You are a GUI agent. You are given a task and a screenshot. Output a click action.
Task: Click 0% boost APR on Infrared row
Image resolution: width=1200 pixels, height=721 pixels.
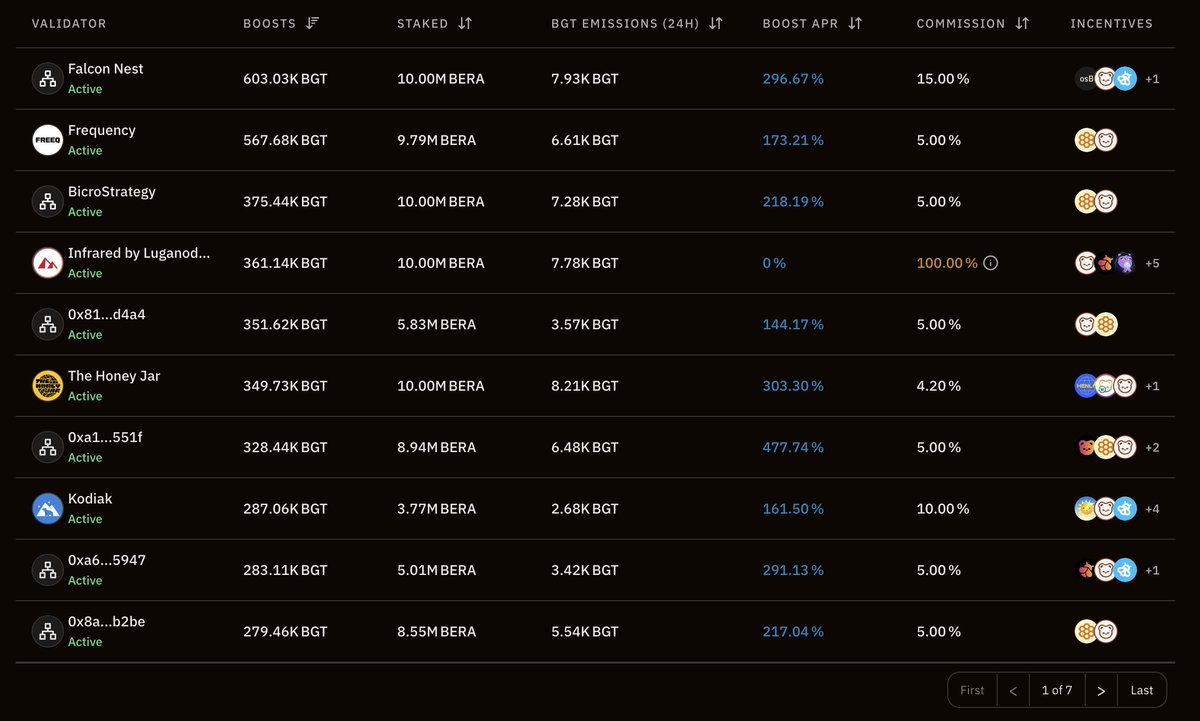[x=774, y=263]
